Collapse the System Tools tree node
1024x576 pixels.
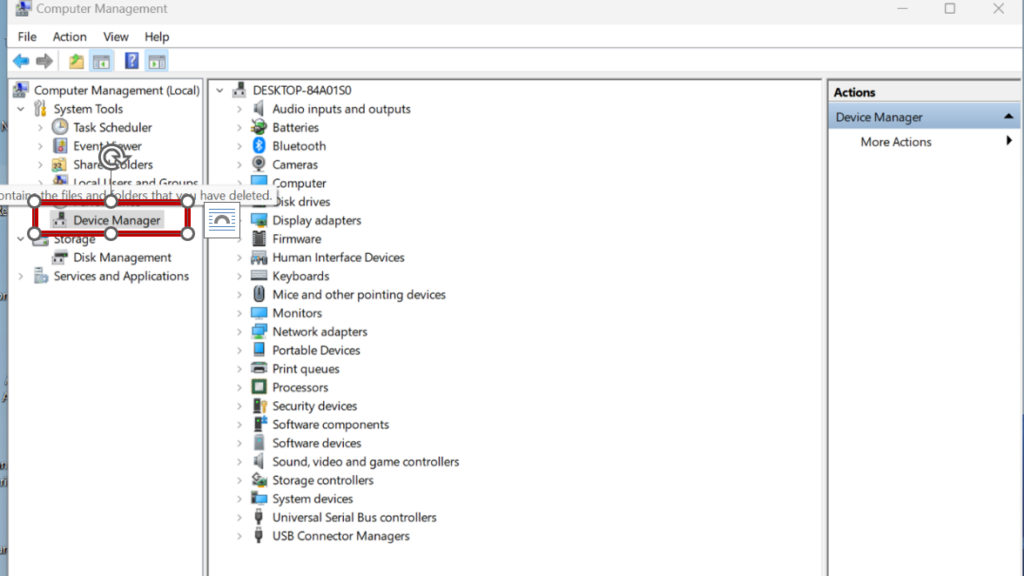click(x=21, y=109)
